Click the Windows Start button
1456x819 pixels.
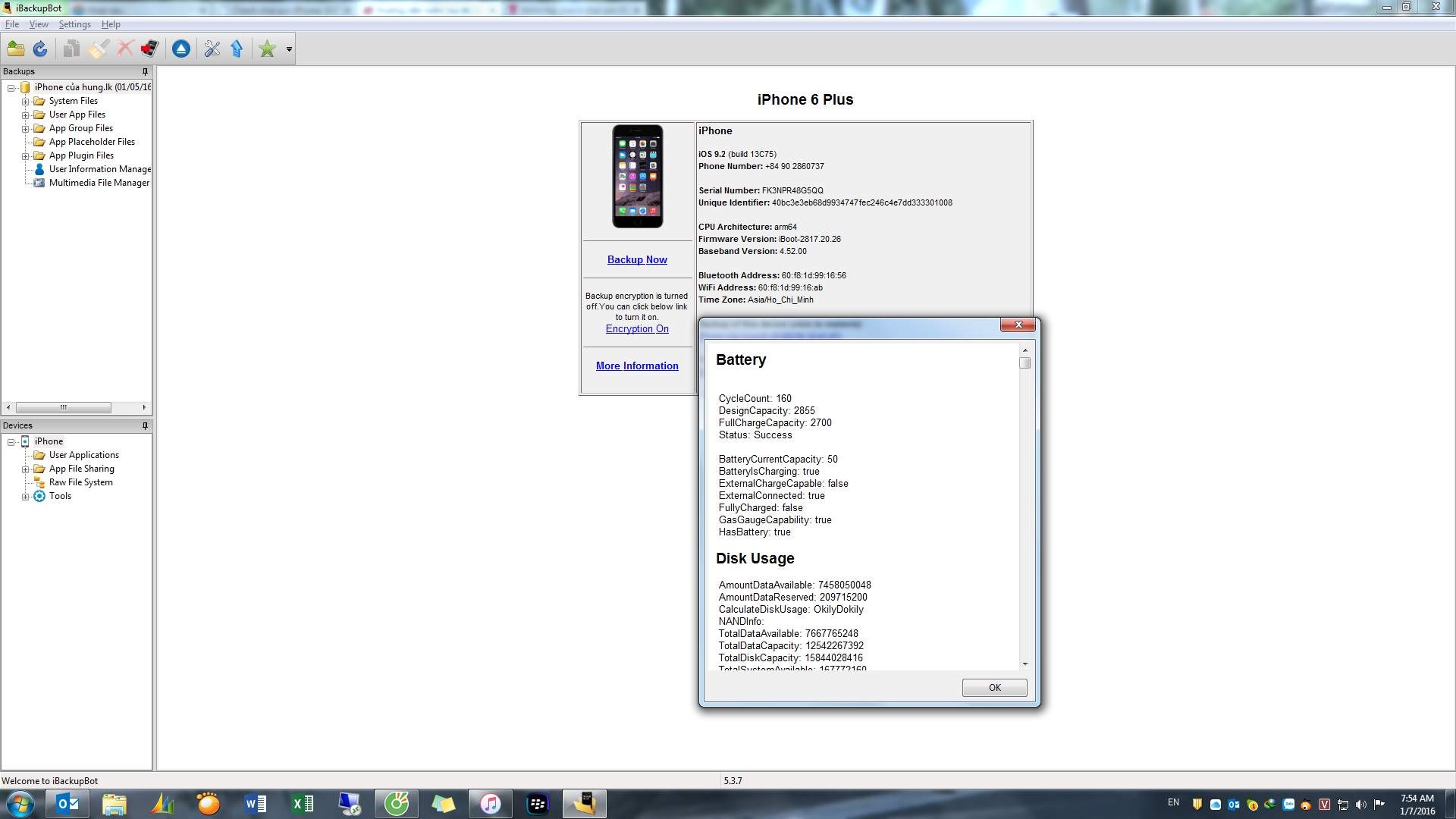[x=20, y=804]
